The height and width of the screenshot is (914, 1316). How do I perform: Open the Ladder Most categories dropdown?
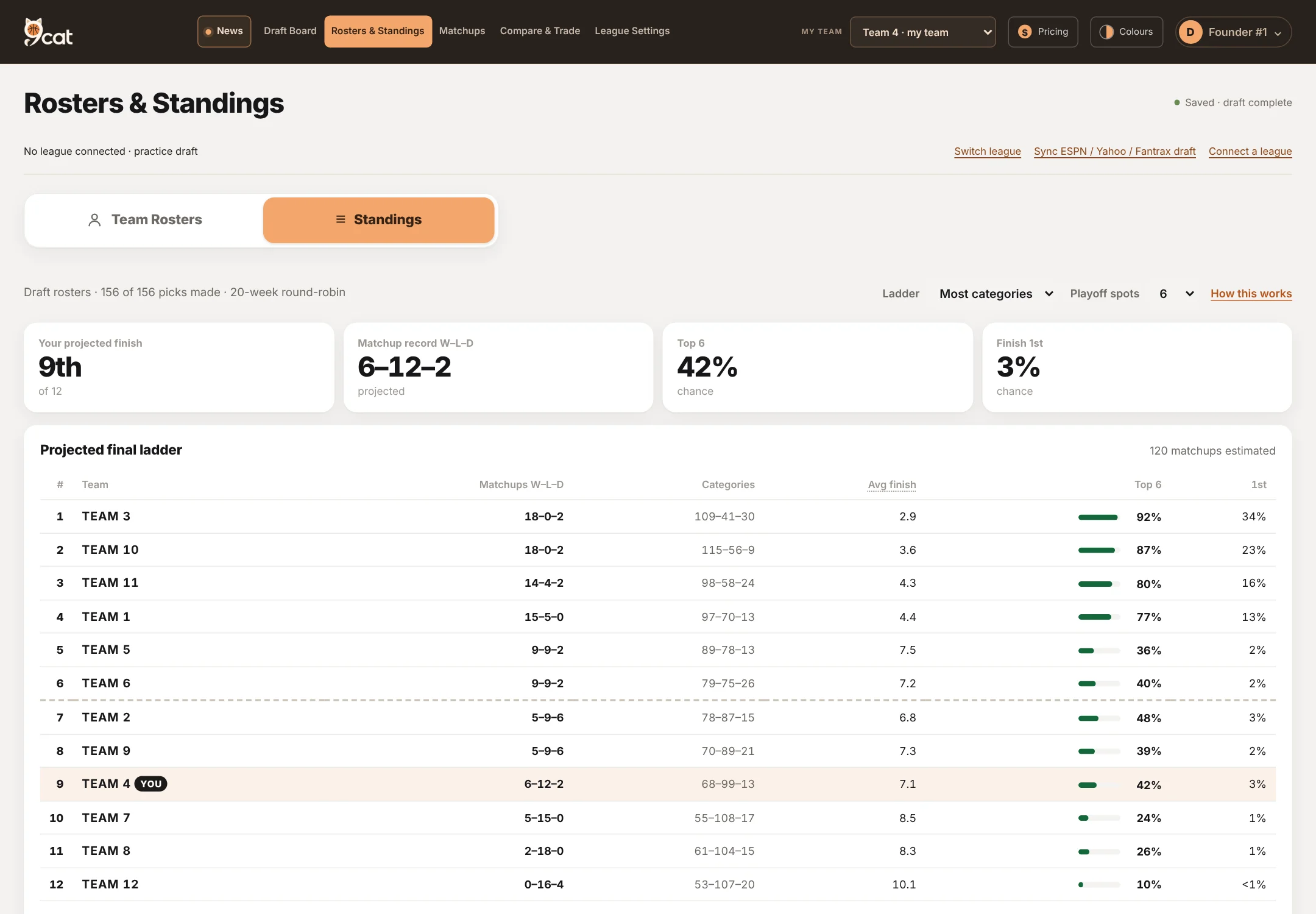pyautogui.click(x=996, y=294)
